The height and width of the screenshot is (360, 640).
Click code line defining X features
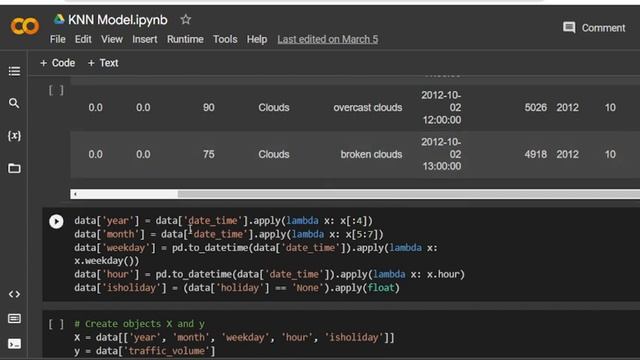tap(234, 338)
